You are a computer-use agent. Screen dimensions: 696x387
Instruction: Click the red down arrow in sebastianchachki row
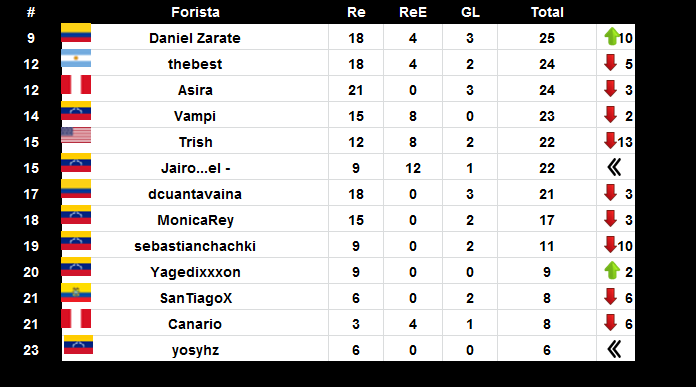pos(610,245)
